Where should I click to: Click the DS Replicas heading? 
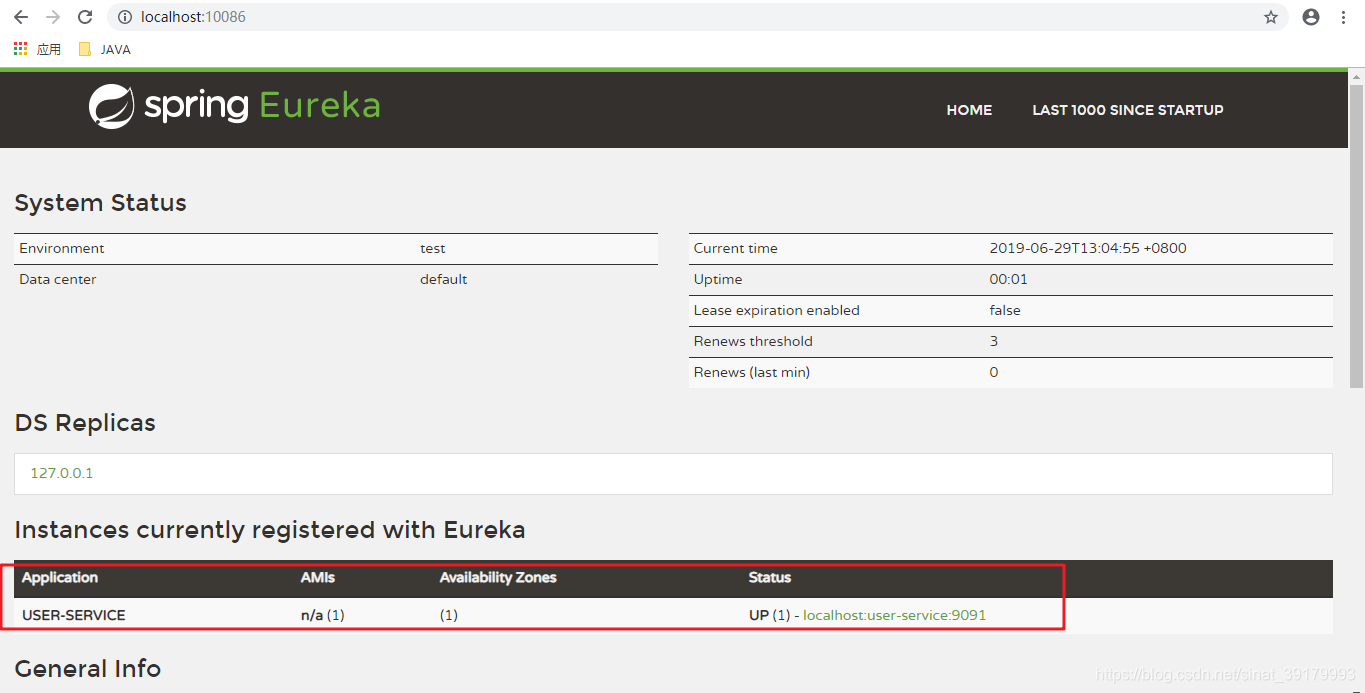(x=85, y=423)
